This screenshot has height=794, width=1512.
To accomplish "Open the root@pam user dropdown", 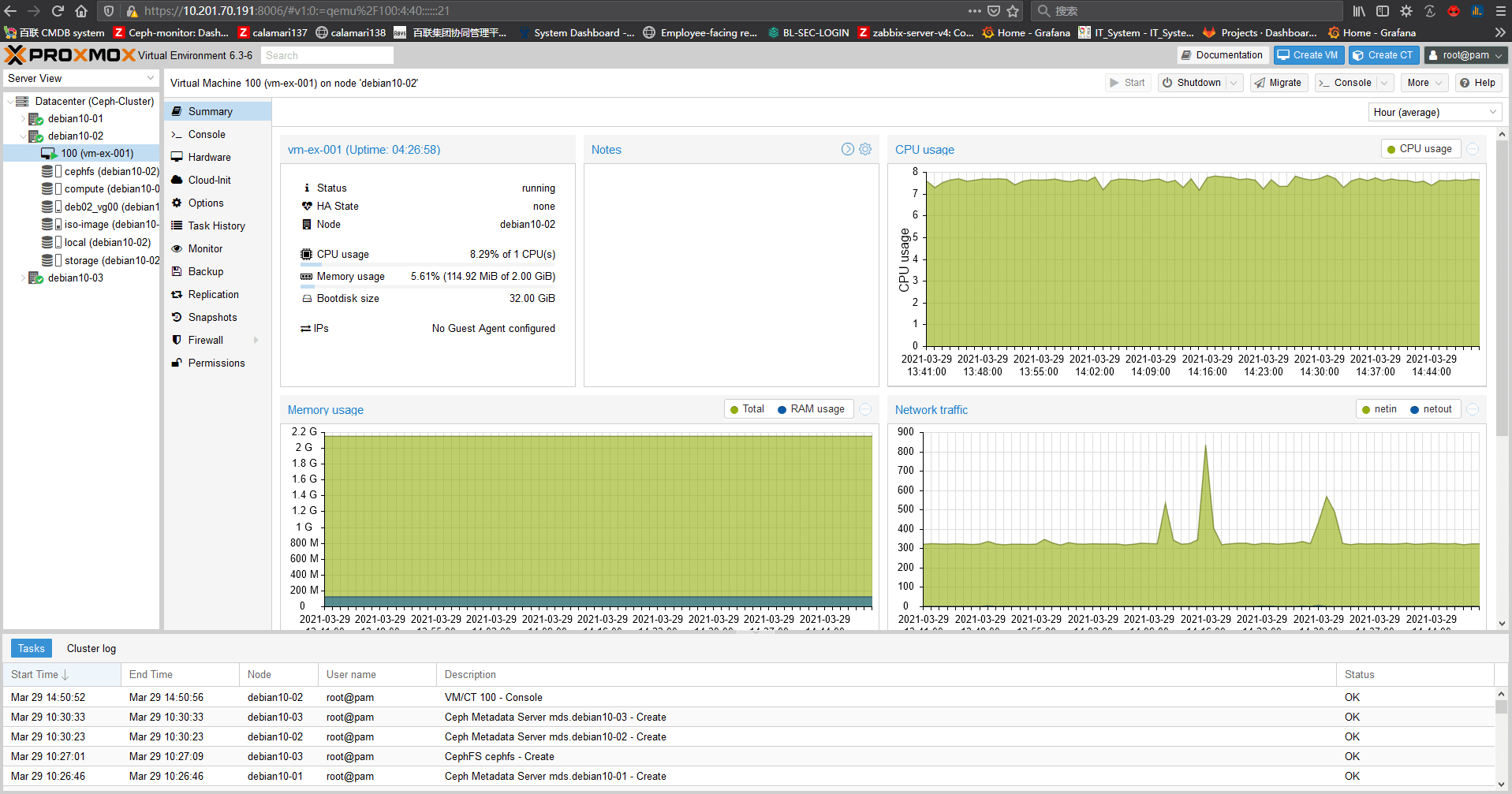I will tap(1466, 55).
